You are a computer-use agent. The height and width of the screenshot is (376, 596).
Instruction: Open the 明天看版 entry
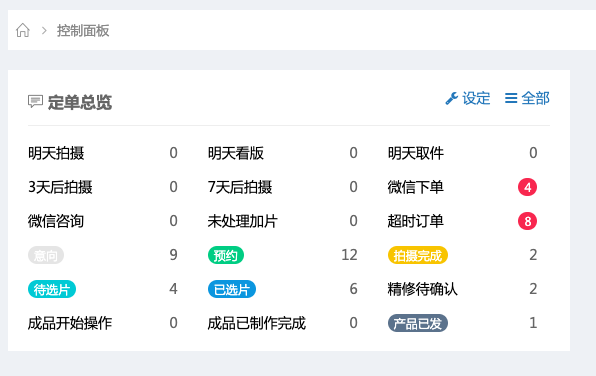point(236,153)
